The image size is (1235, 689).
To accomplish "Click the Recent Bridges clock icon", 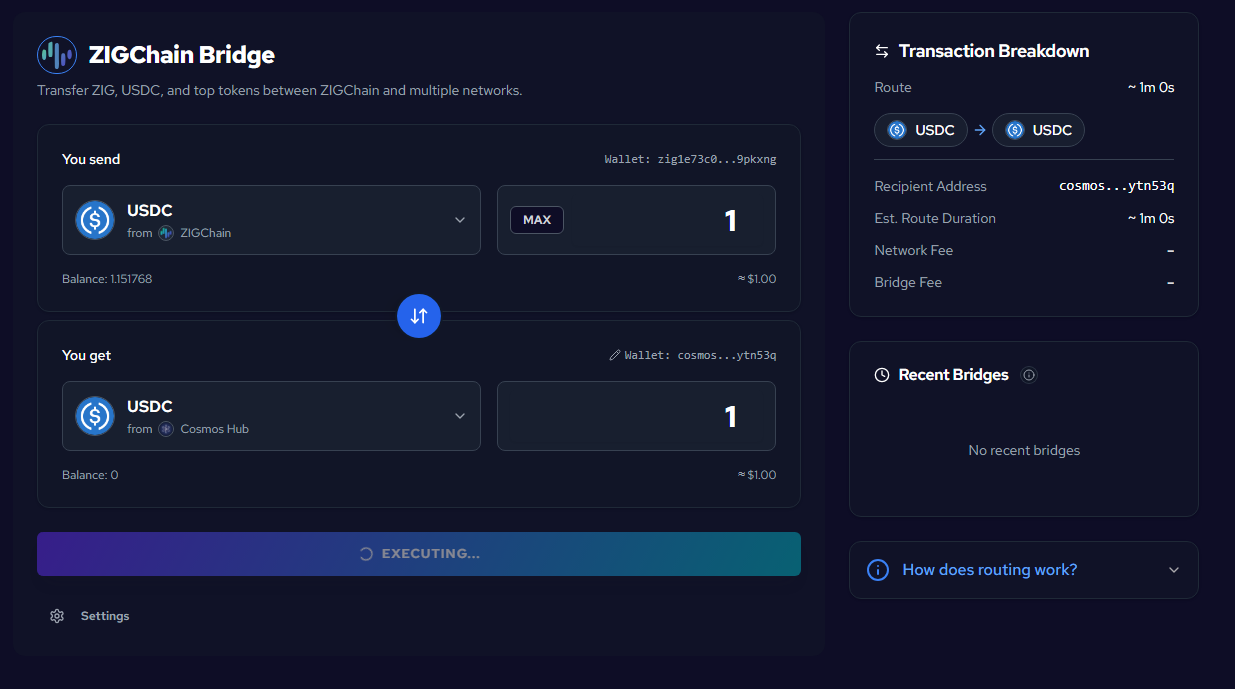I will (x=882, y=375).
